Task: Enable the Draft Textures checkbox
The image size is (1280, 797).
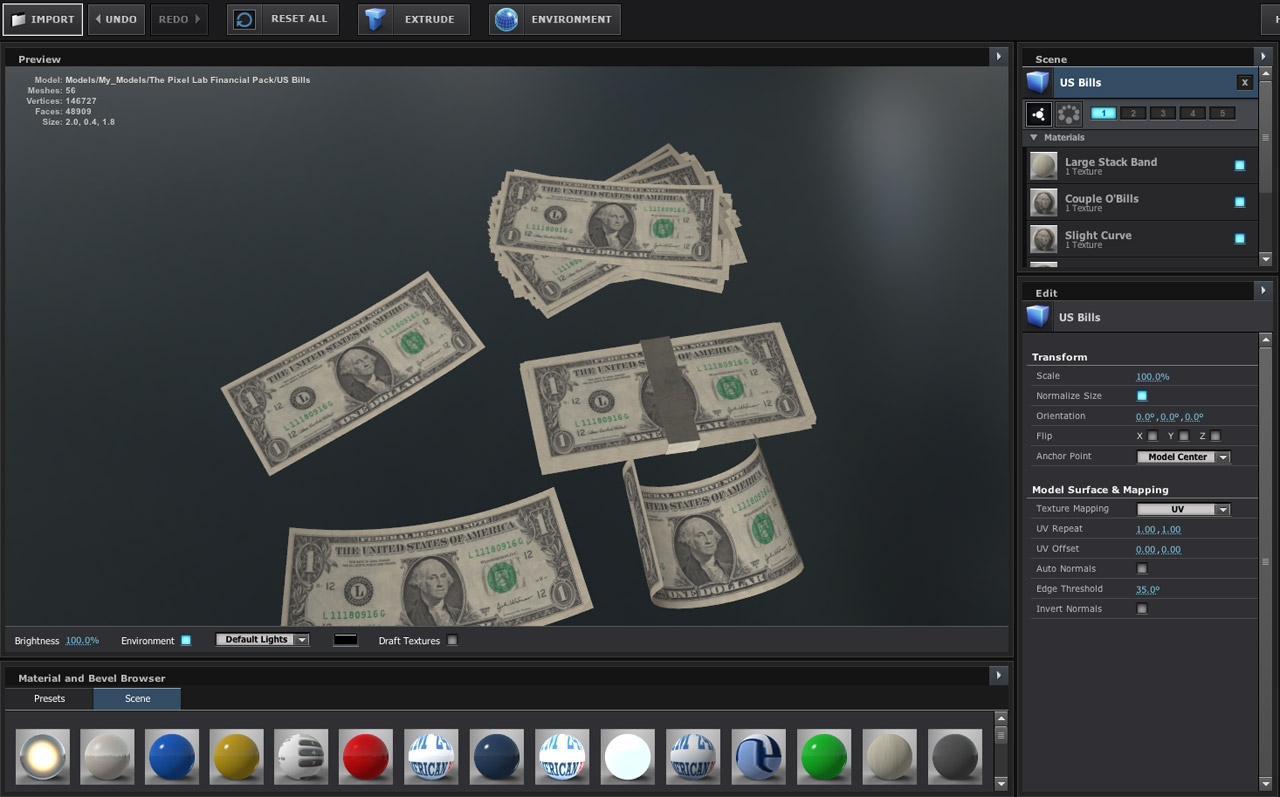Action: (x=453, y=640)
